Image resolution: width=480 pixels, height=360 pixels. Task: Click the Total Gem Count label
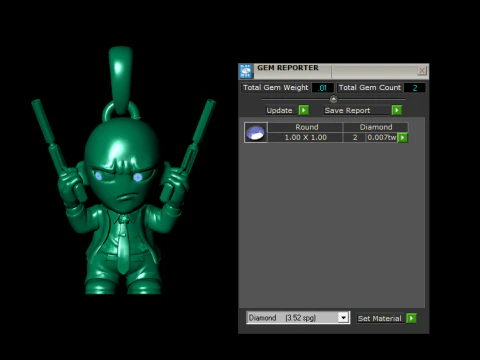point(370,88)
